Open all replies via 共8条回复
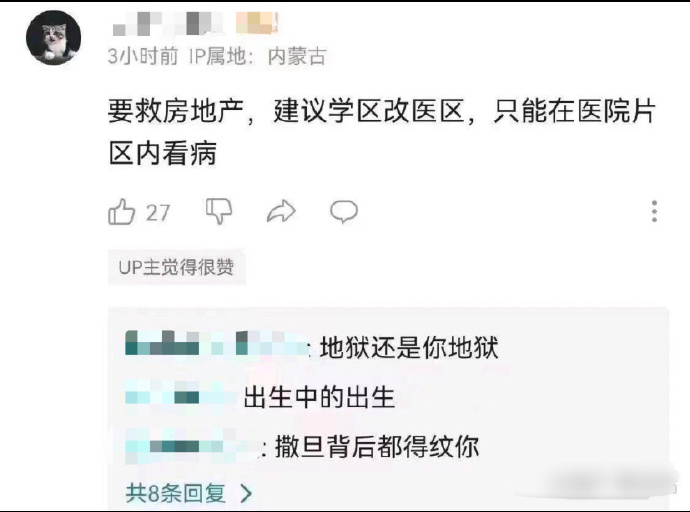Screen dimensions: 690x512 [176, 493]
